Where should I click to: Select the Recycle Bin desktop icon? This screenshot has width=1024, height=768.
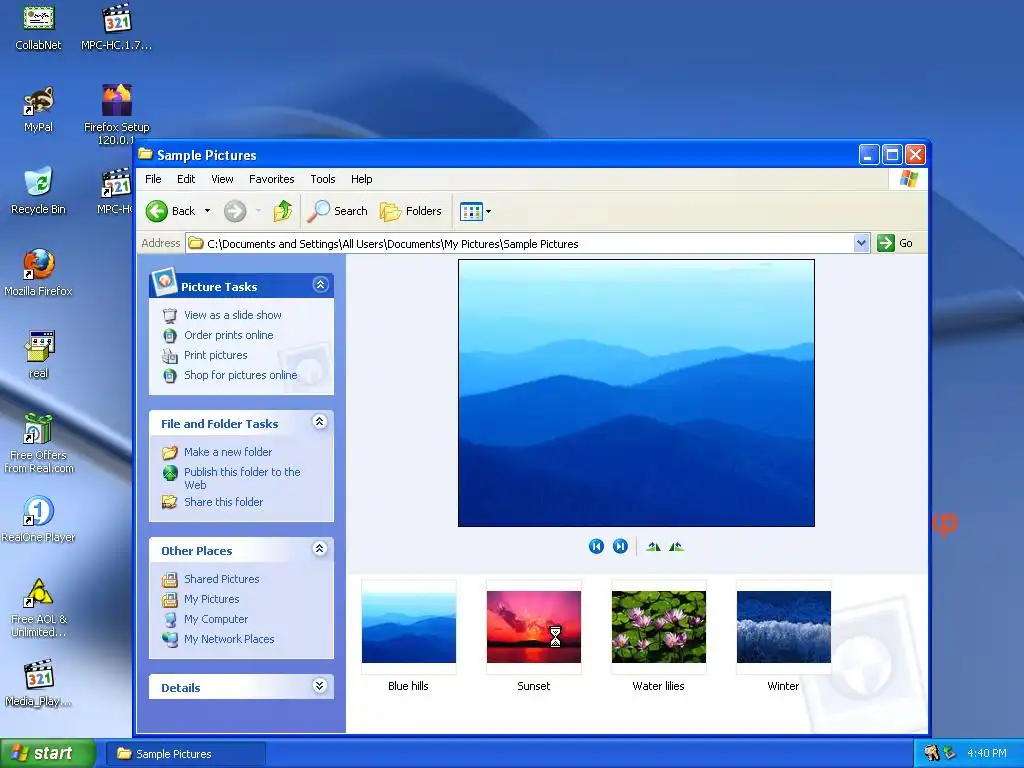(39, 191)
